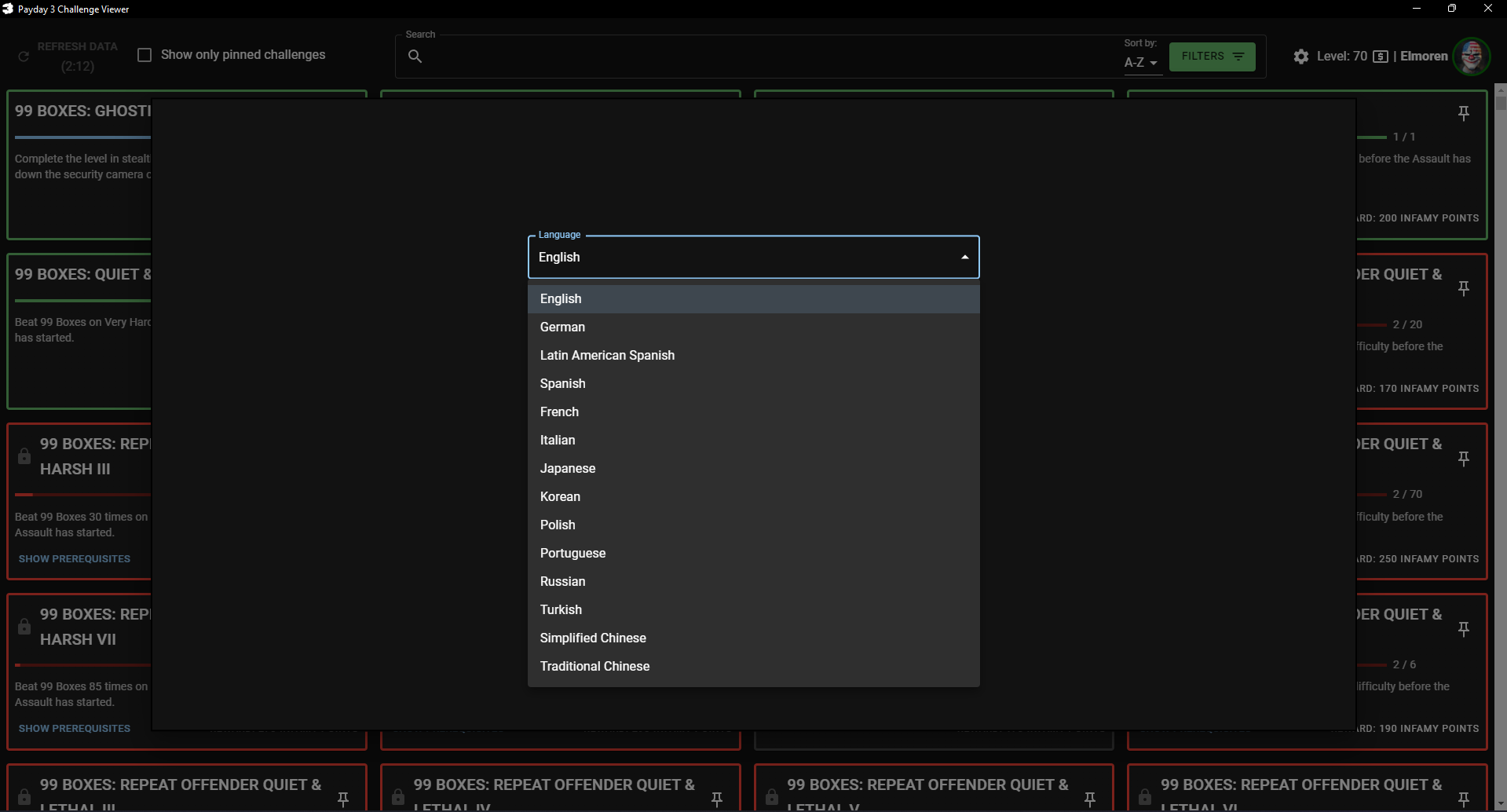Screen dimensions: 1507x812
Task: Choose Spanish language option
Action: (753, 384)
